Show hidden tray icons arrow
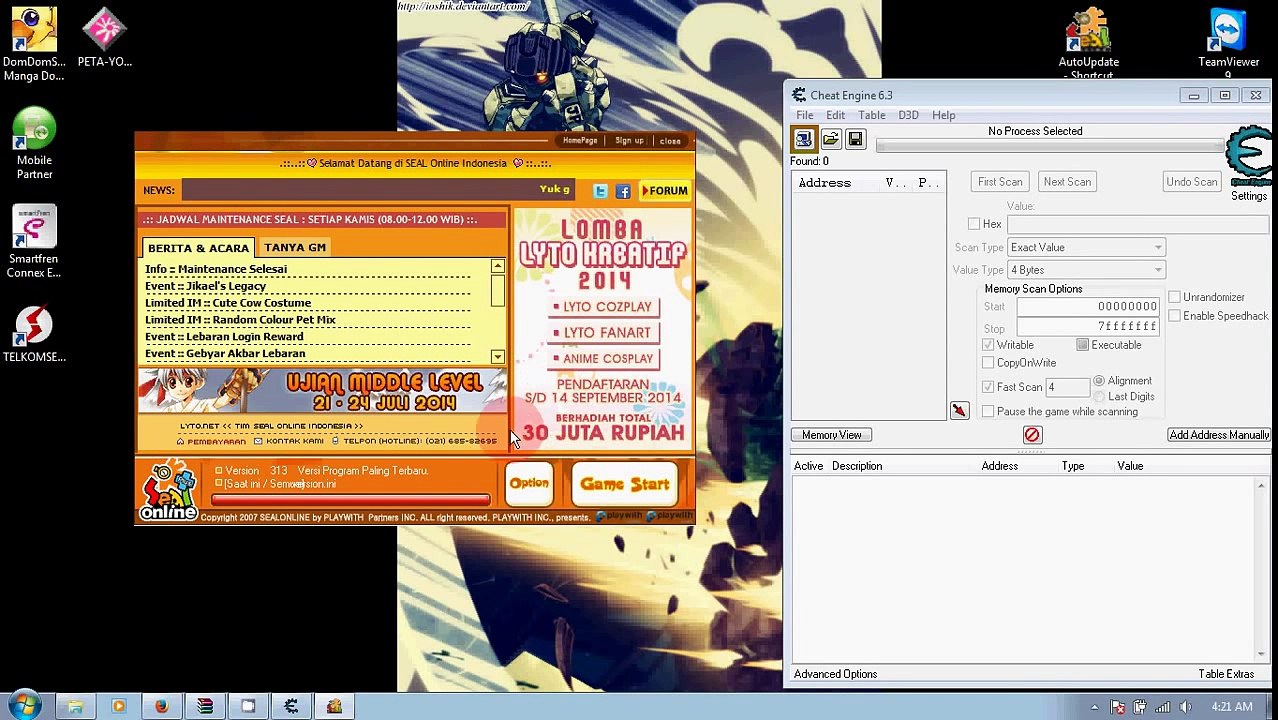The image size is (1278, 720). click(1095, 707)
